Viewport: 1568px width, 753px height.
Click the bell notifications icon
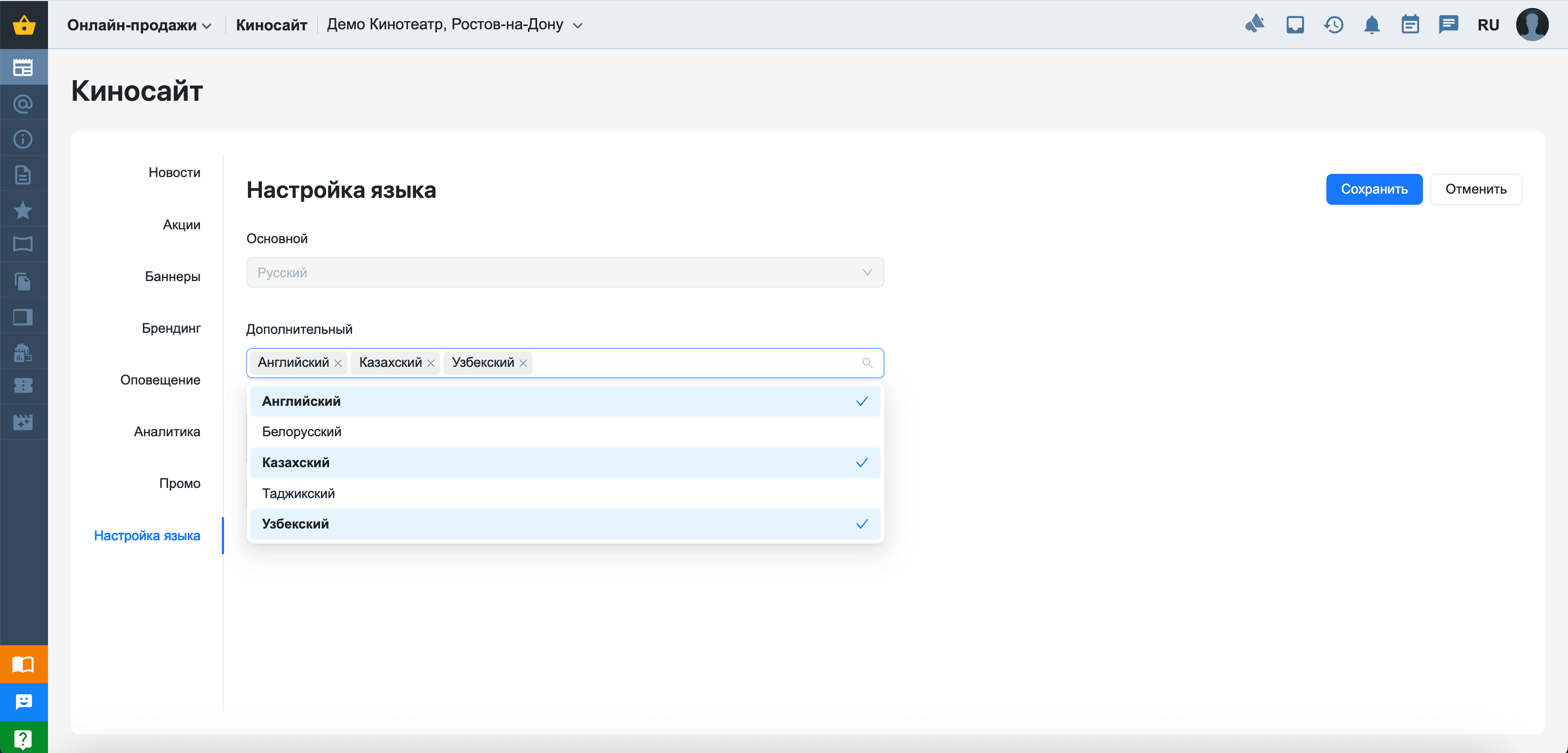pos(1371,25)
